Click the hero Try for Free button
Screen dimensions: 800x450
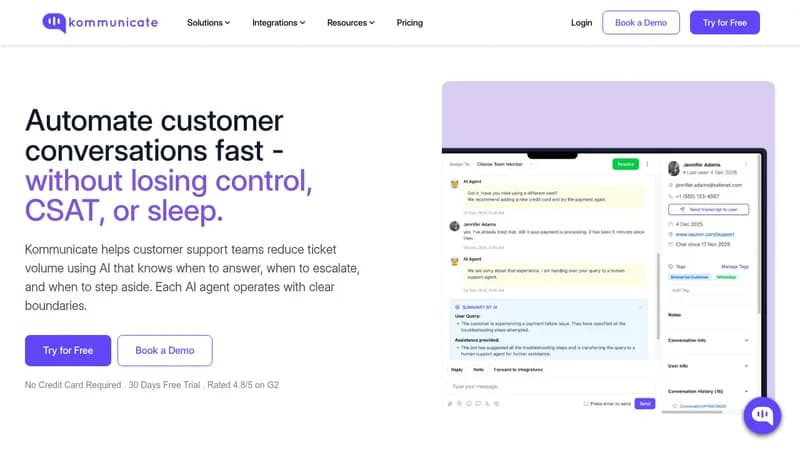click(x=68, y=351)
